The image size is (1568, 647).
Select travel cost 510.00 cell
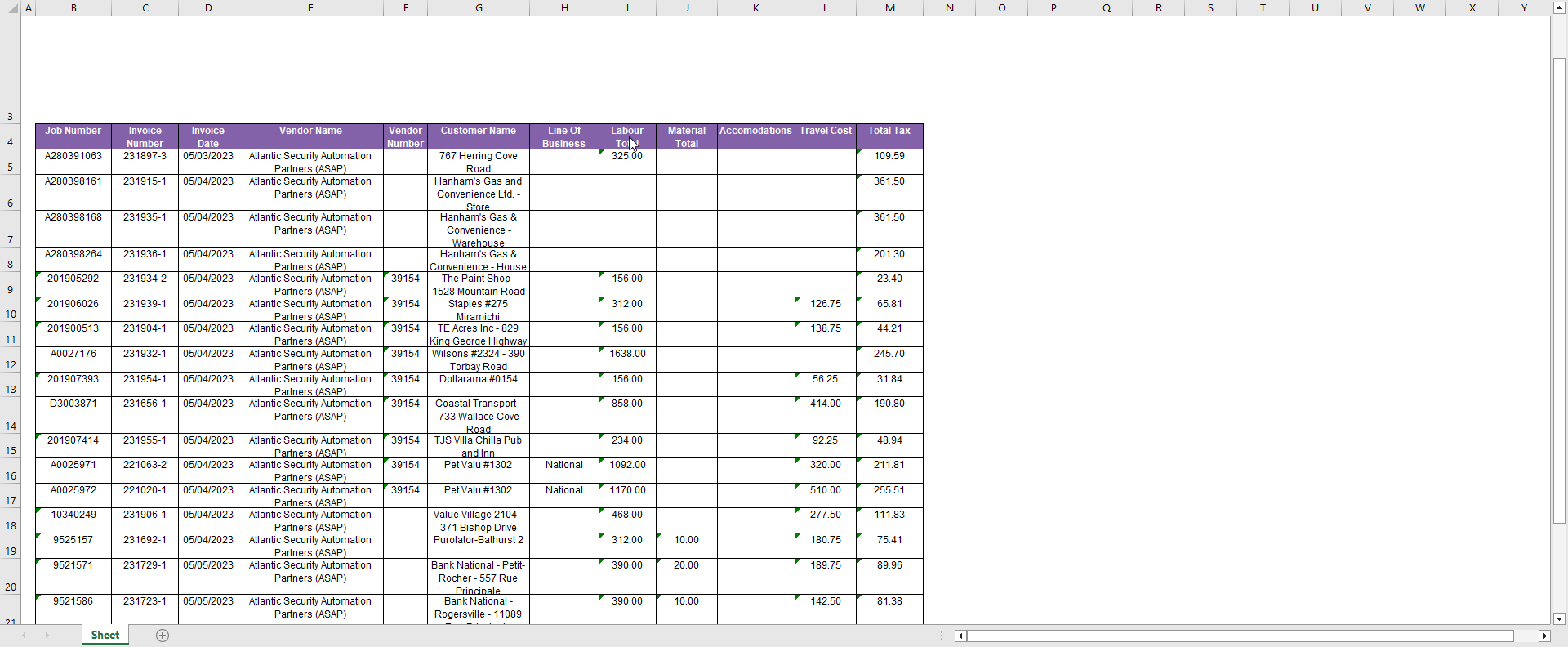[x=826, y=496]
